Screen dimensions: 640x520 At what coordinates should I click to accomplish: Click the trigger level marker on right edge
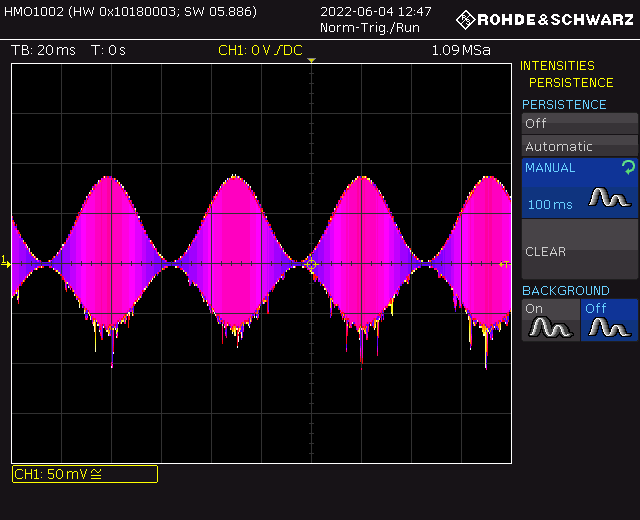click(x=505, y=264)
